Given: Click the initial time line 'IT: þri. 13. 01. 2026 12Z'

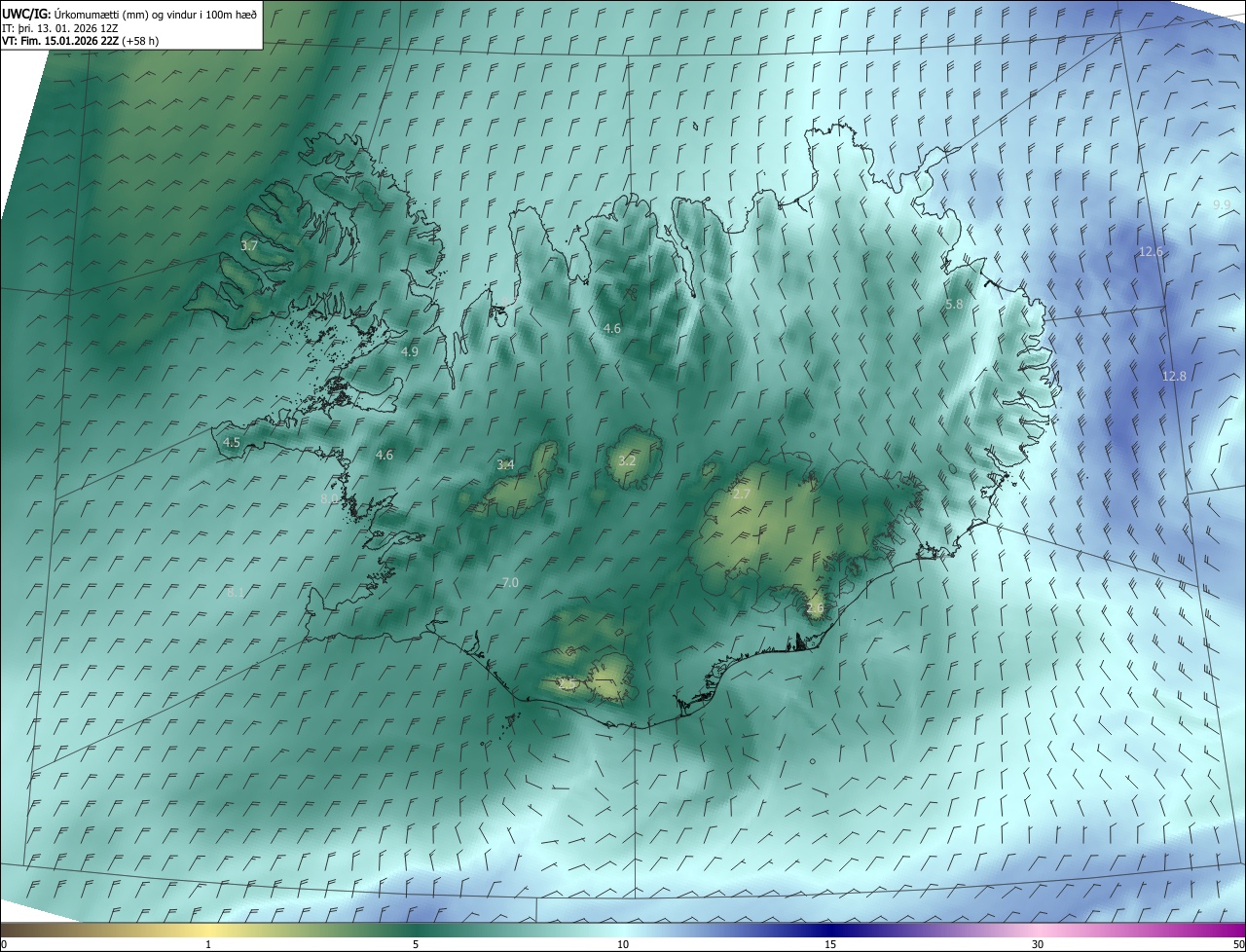Looking at the screenshot, I should [60, 28].
